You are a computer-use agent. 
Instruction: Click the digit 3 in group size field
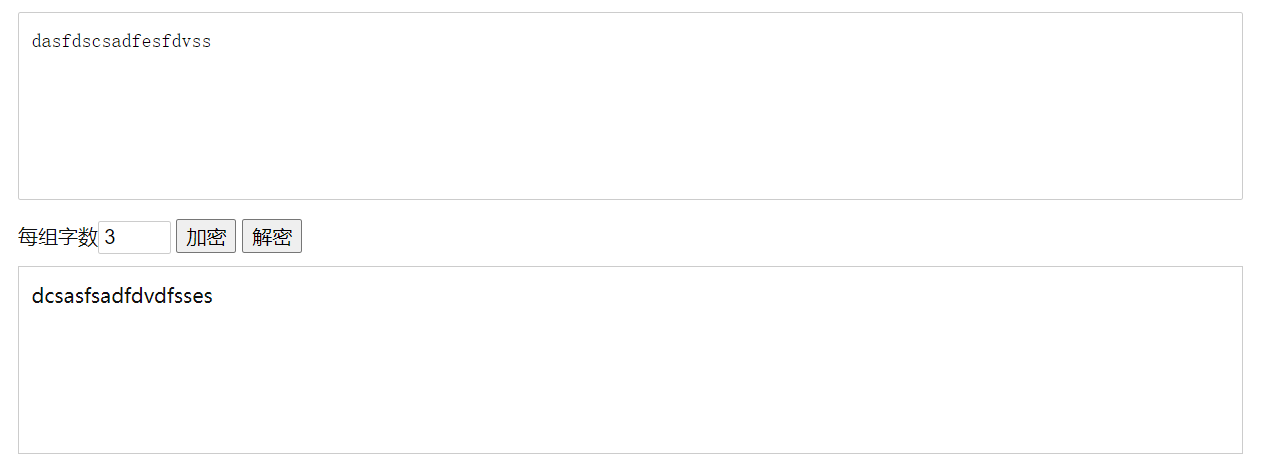tap(110, 237)
